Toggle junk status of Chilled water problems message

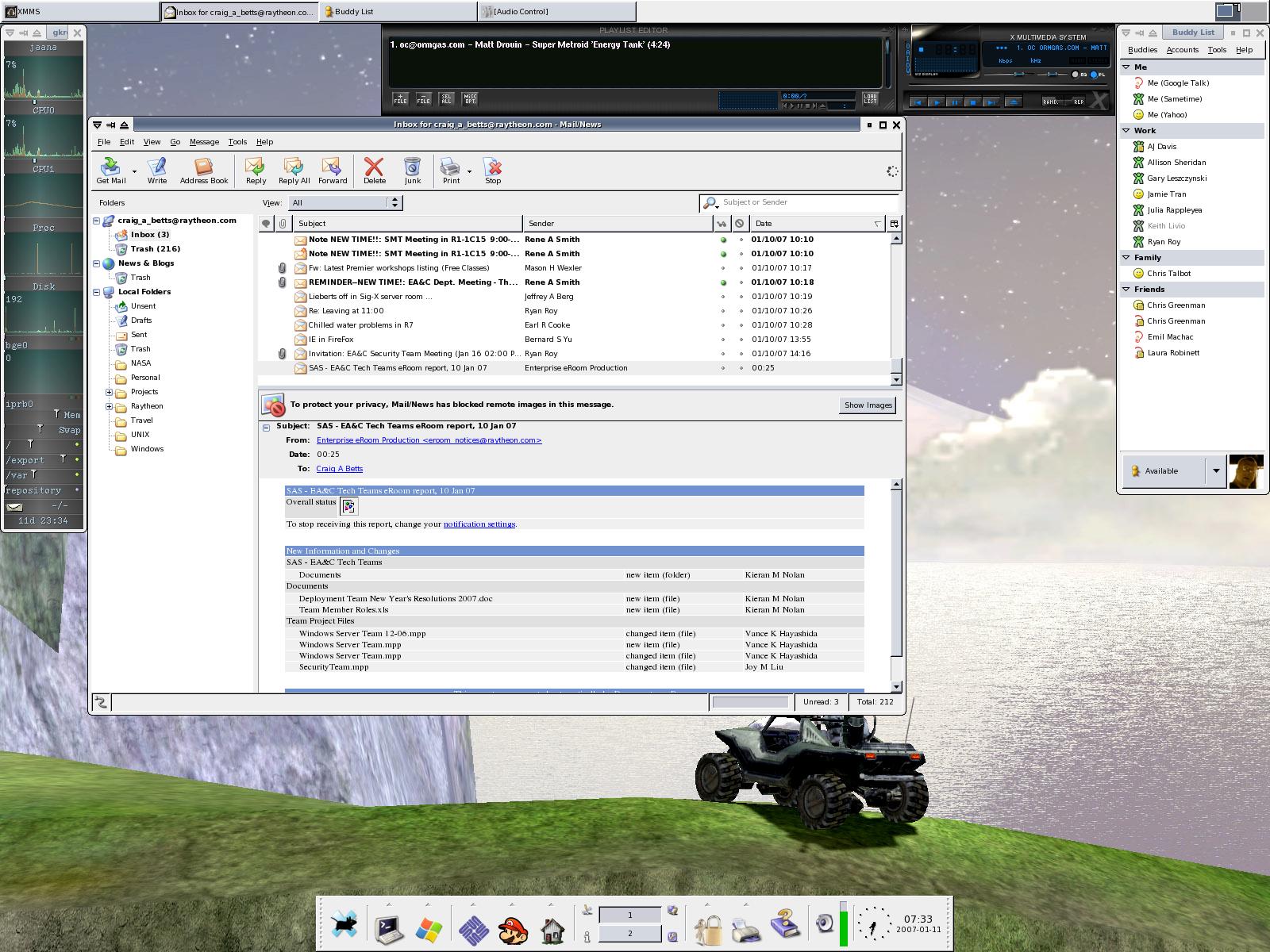coord(741,325)
